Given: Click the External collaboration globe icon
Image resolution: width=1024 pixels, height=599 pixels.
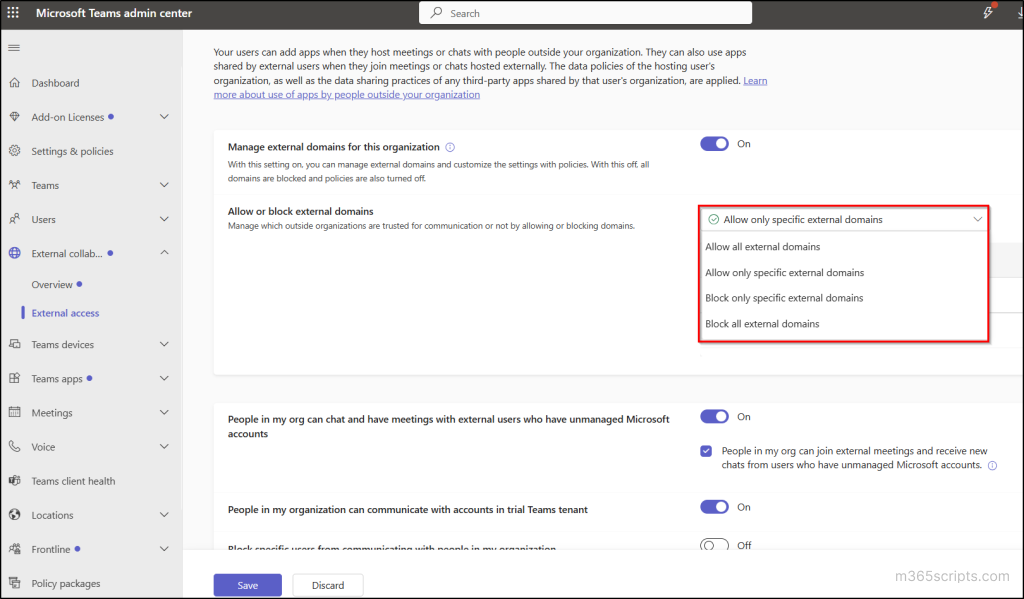Looking at the screenshot, I should pyautogui.click(x=14, y=253).
